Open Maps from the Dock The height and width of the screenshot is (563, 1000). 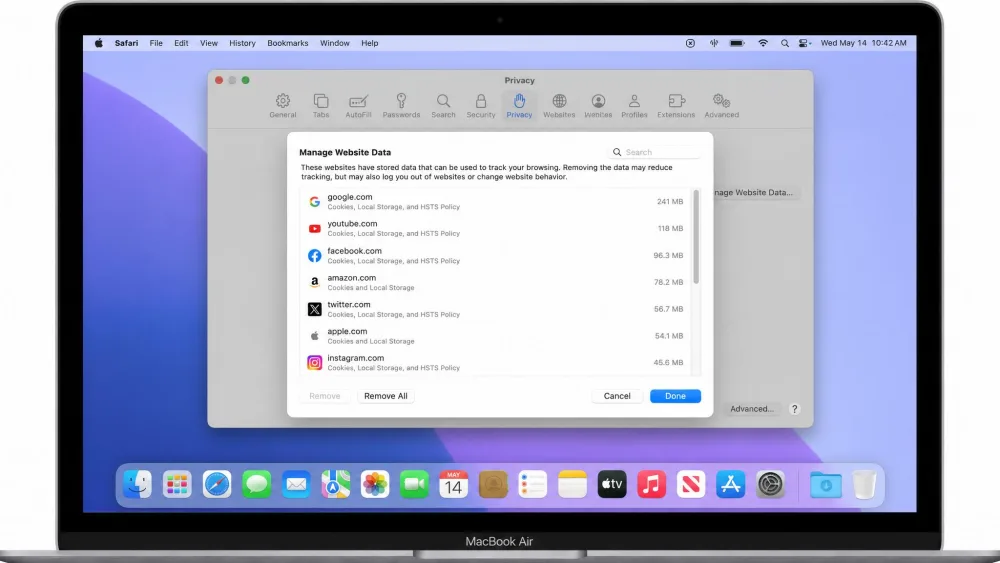335,485
